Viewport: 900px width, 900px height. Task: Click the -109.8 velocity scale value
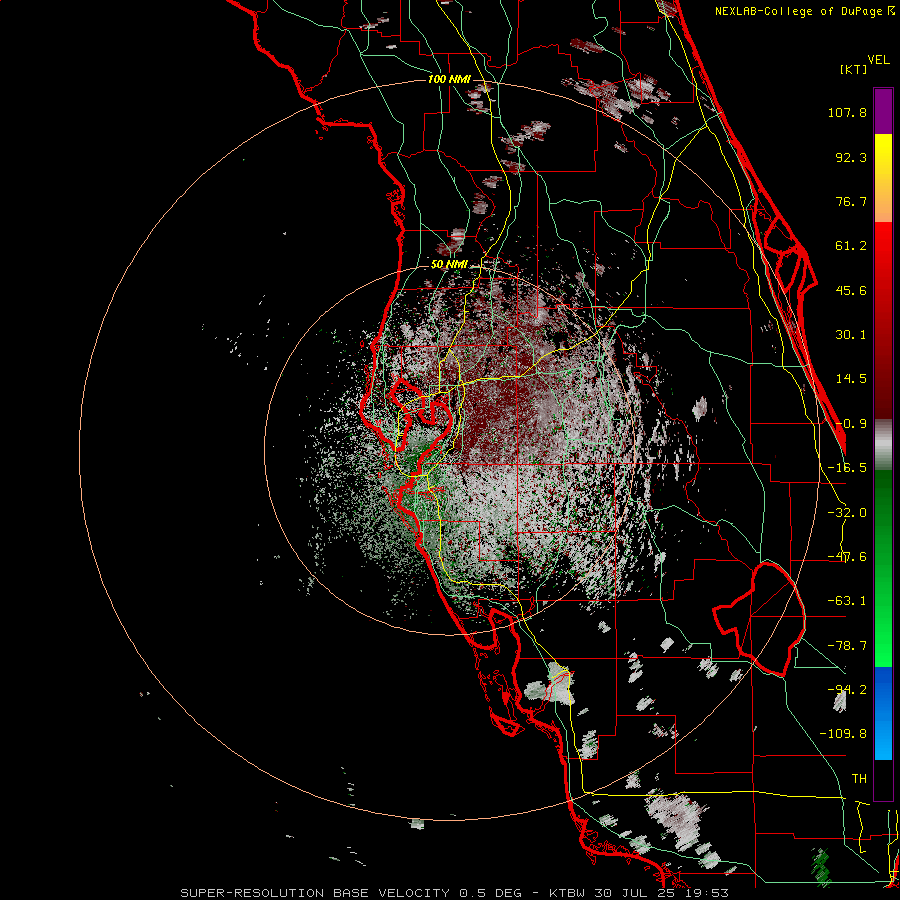[x=843, y=734]
